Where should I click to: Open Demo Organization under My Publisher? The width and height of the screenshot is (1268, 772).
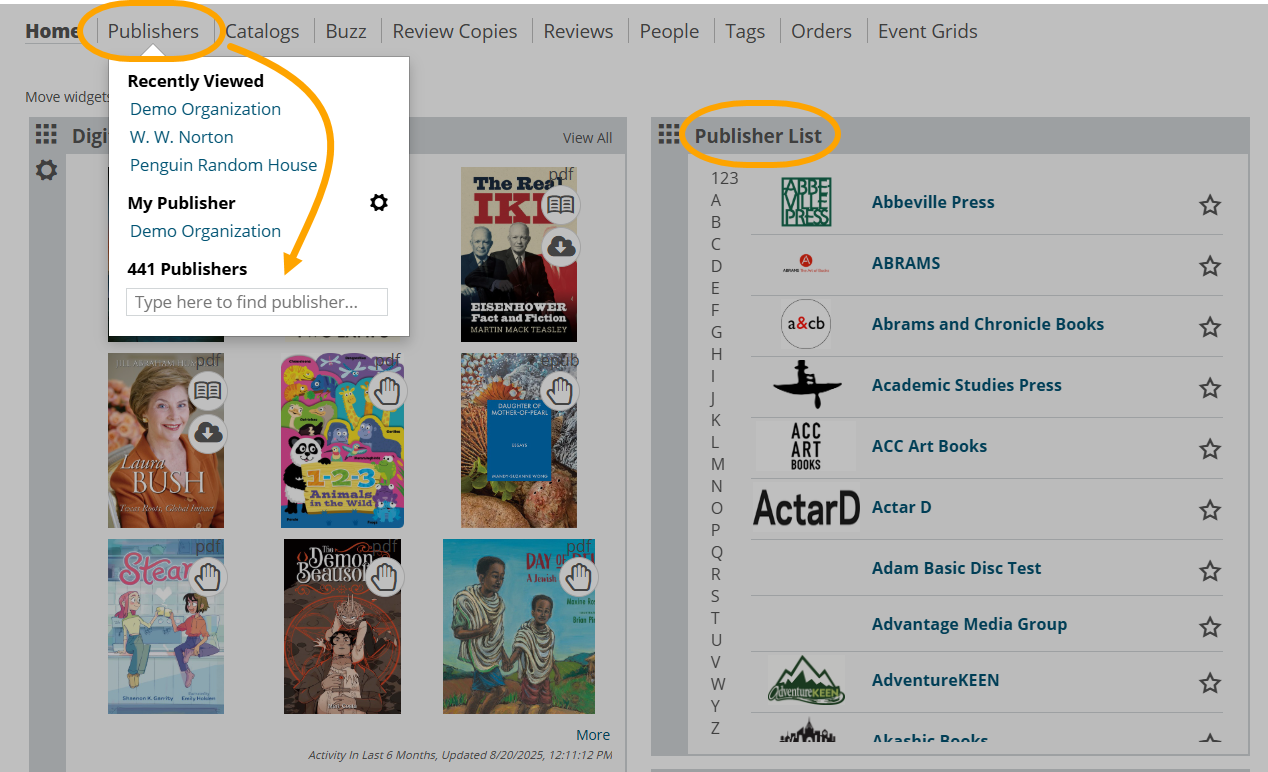(205, 231)
